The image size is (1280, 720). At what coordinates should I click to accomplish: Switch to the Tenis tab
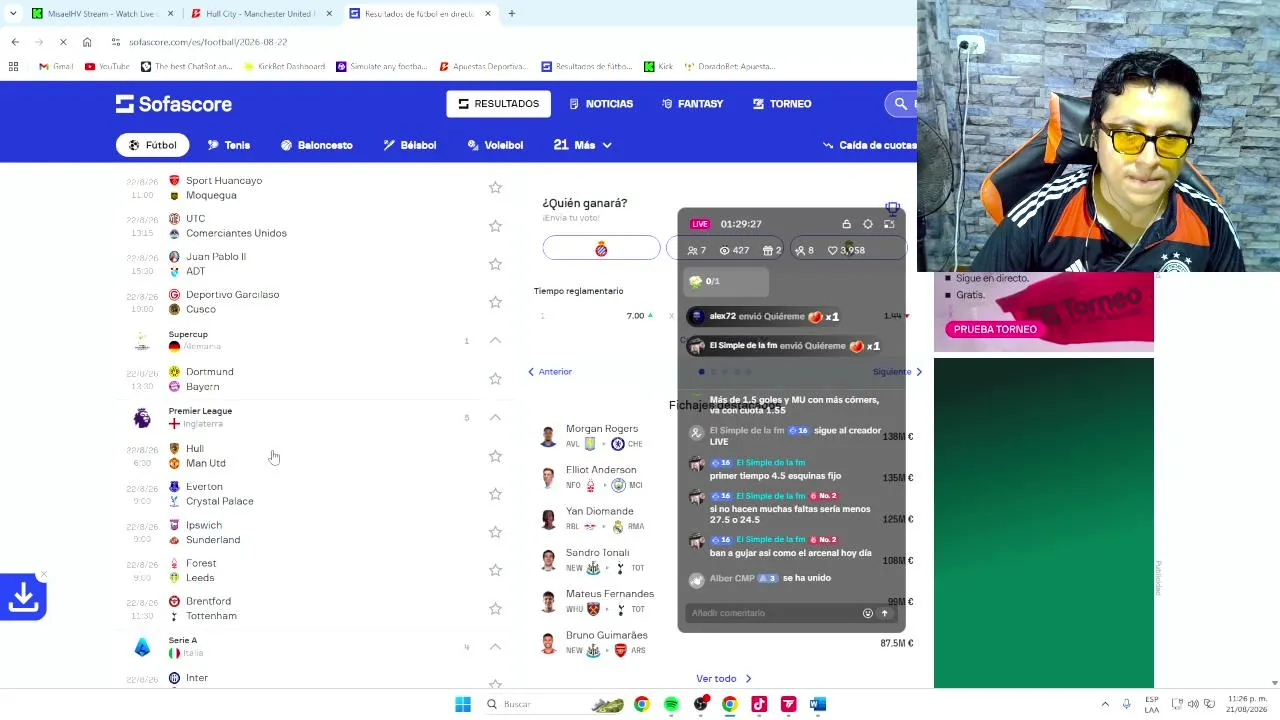(x=228, y=145)
